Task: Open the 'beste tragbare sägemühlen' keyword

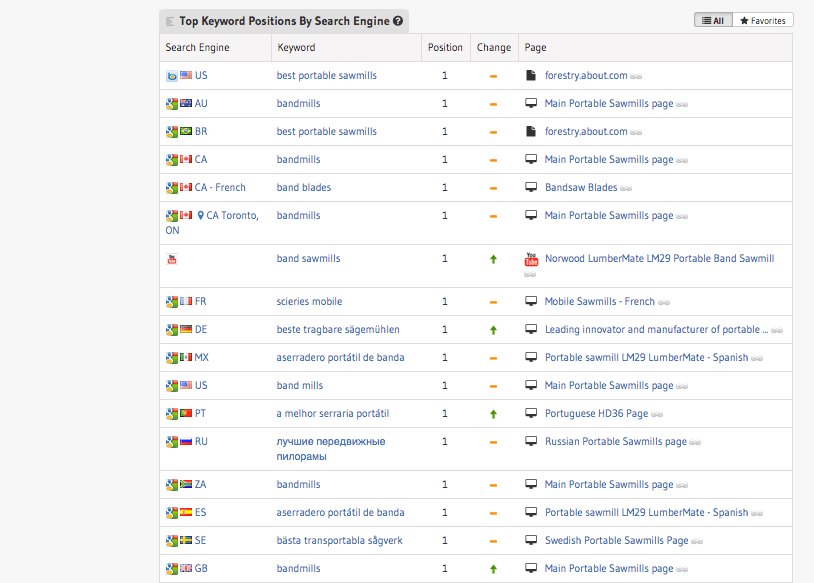Action: (x=338, y=330)
